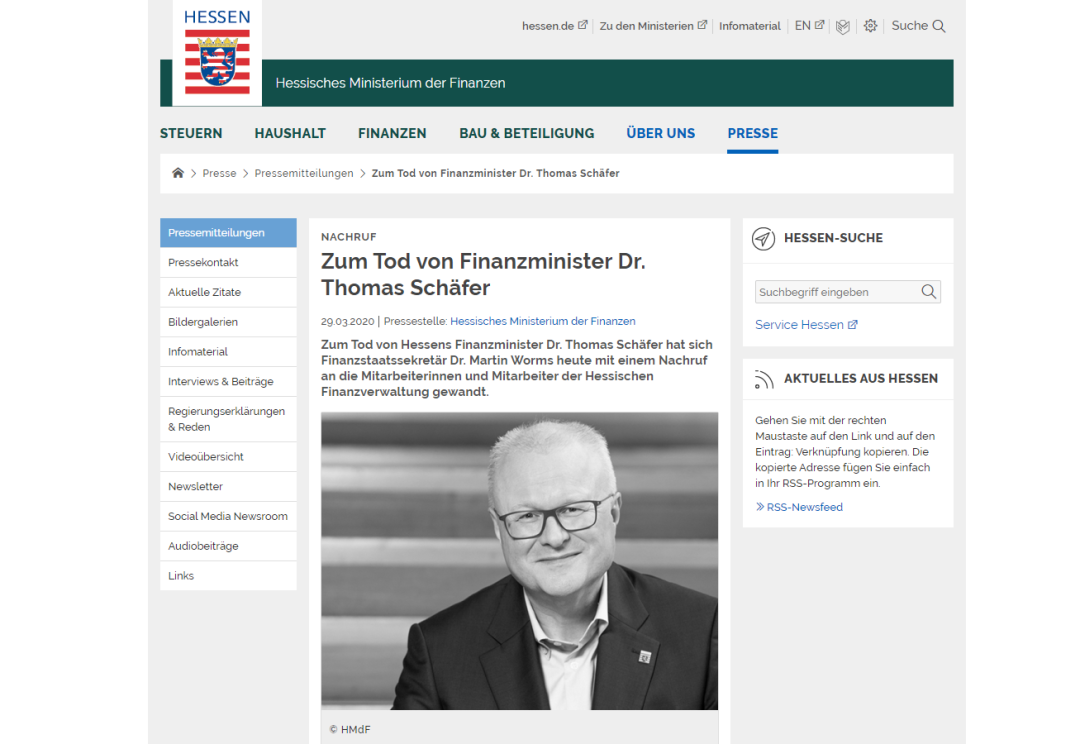
Task: Click the © HMdF photo credit
Action: [x=350, y=730]
